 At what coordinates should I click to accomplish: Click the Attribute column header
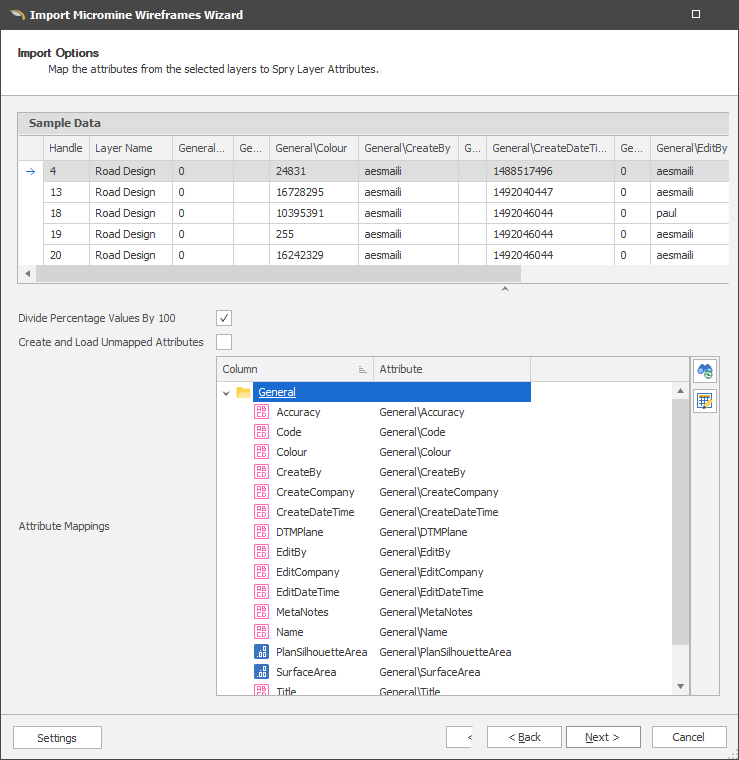(x=451, y=369)
